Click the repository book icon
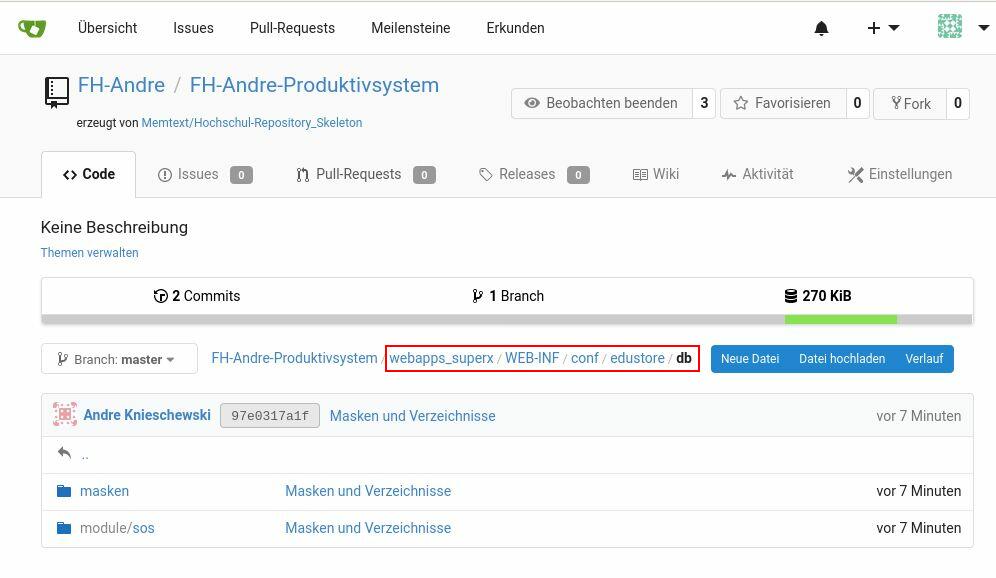 pyautogui.click(x=57, y=91)
